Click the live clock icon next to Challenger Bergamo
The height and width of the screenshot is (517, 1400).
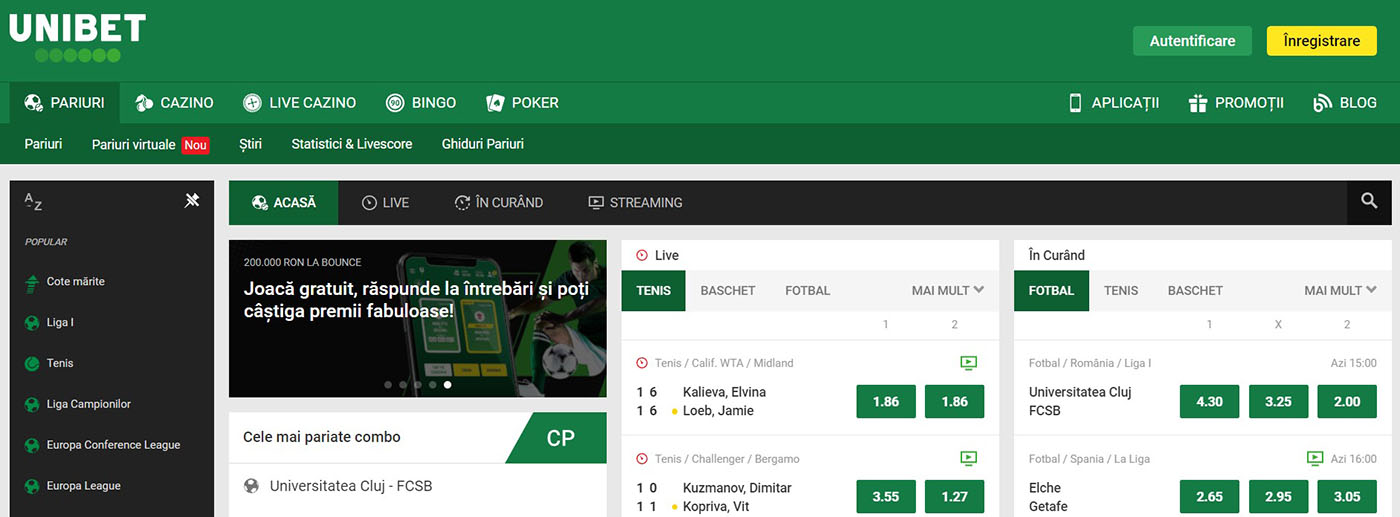(642, 459)
